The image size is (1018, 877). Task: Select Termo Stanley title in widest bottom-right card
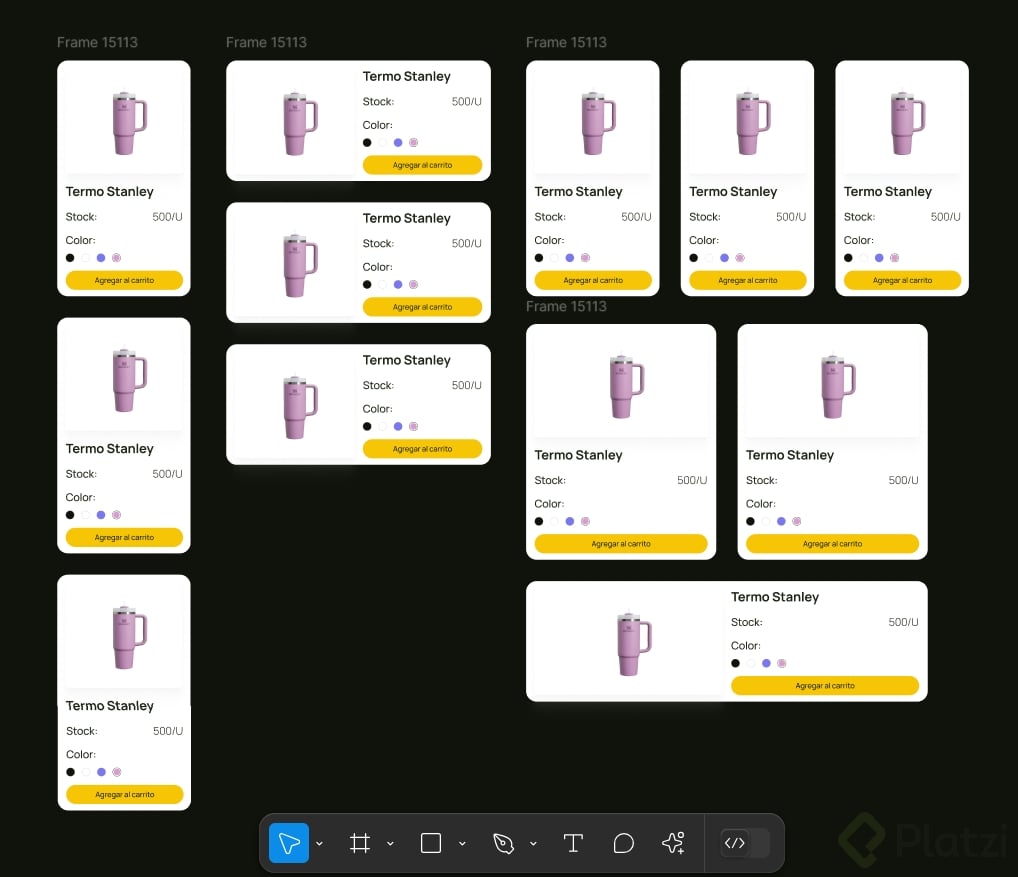775,597
